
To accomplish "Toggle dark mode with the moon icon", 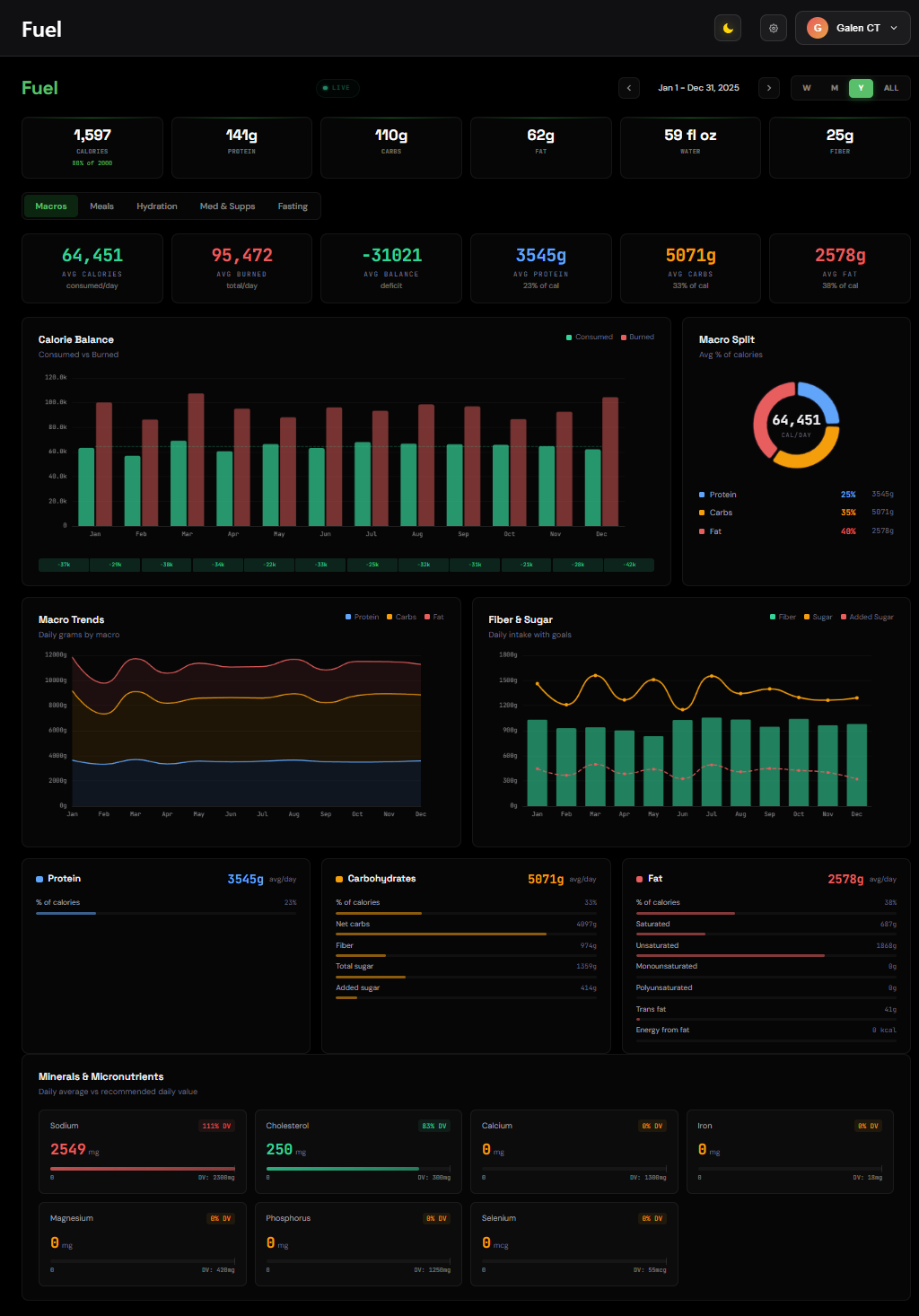I will [x=728, y=28].
